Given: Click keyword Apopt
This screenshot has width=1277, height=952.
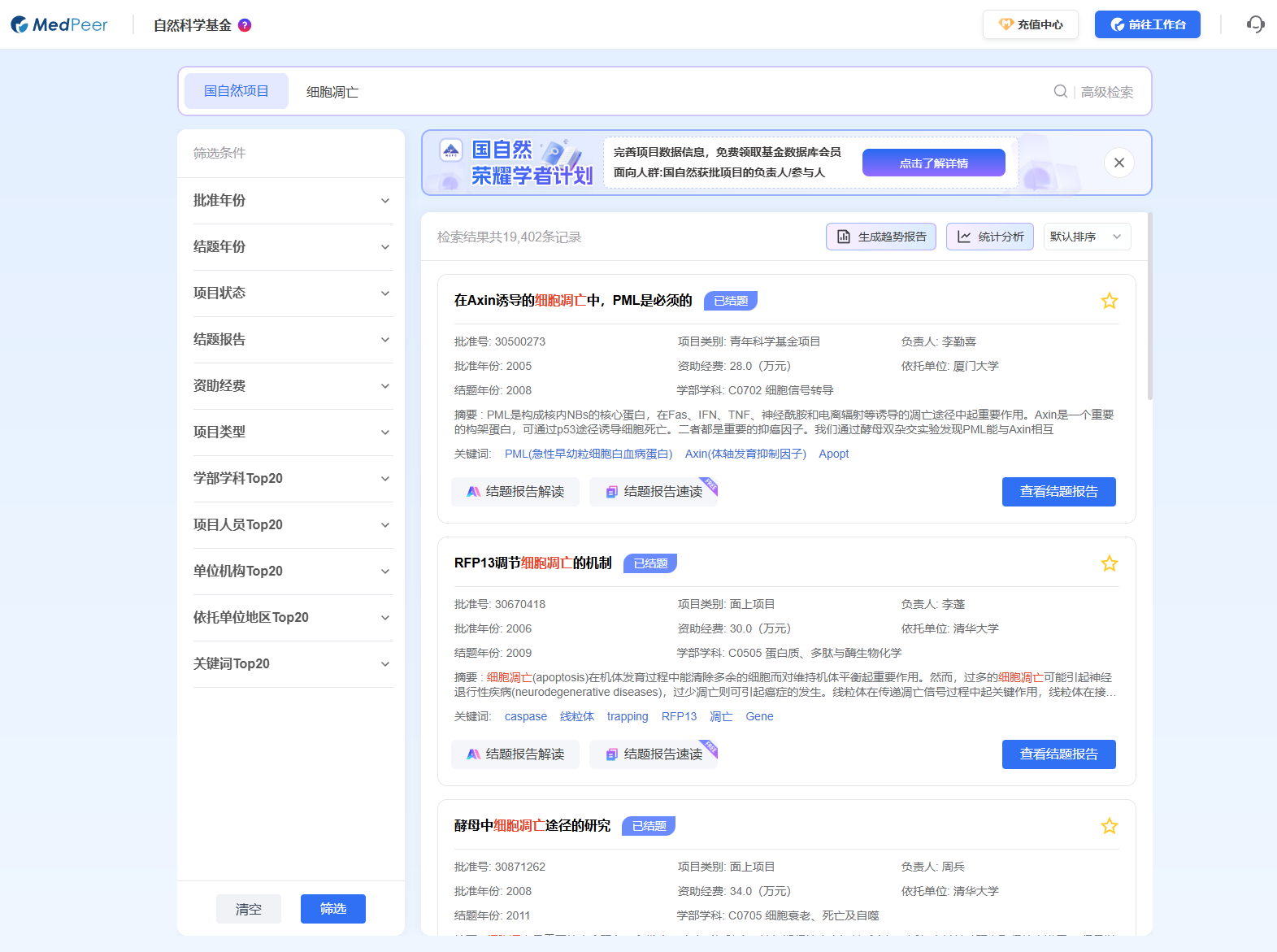Looking at the screenshot, I should coord(833,454).
